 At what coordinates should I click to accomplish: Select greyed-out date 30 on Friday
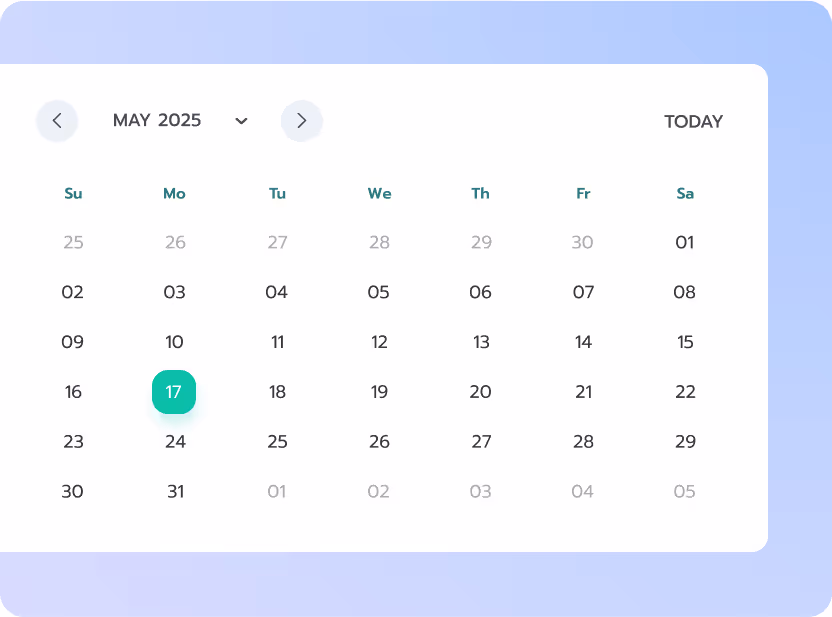pyautogui.click(x=582, y=242)
